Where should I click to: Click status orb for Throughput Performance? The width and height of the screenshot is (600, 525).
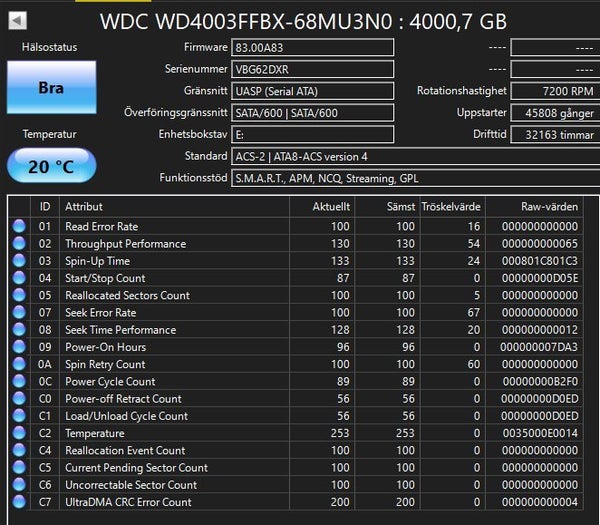(x=19, y=243)
